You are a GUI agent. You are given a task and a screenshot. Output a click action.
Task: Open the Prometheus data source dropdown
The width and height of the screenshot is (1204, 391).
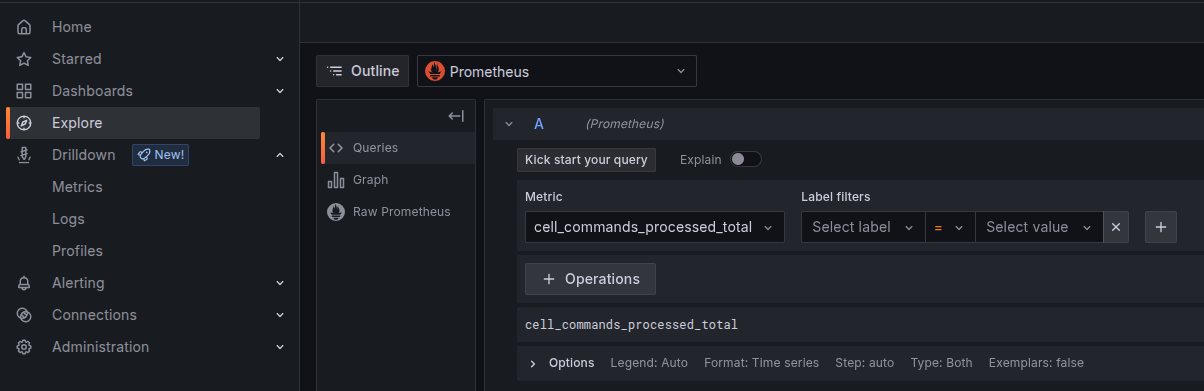coord(557,71)
